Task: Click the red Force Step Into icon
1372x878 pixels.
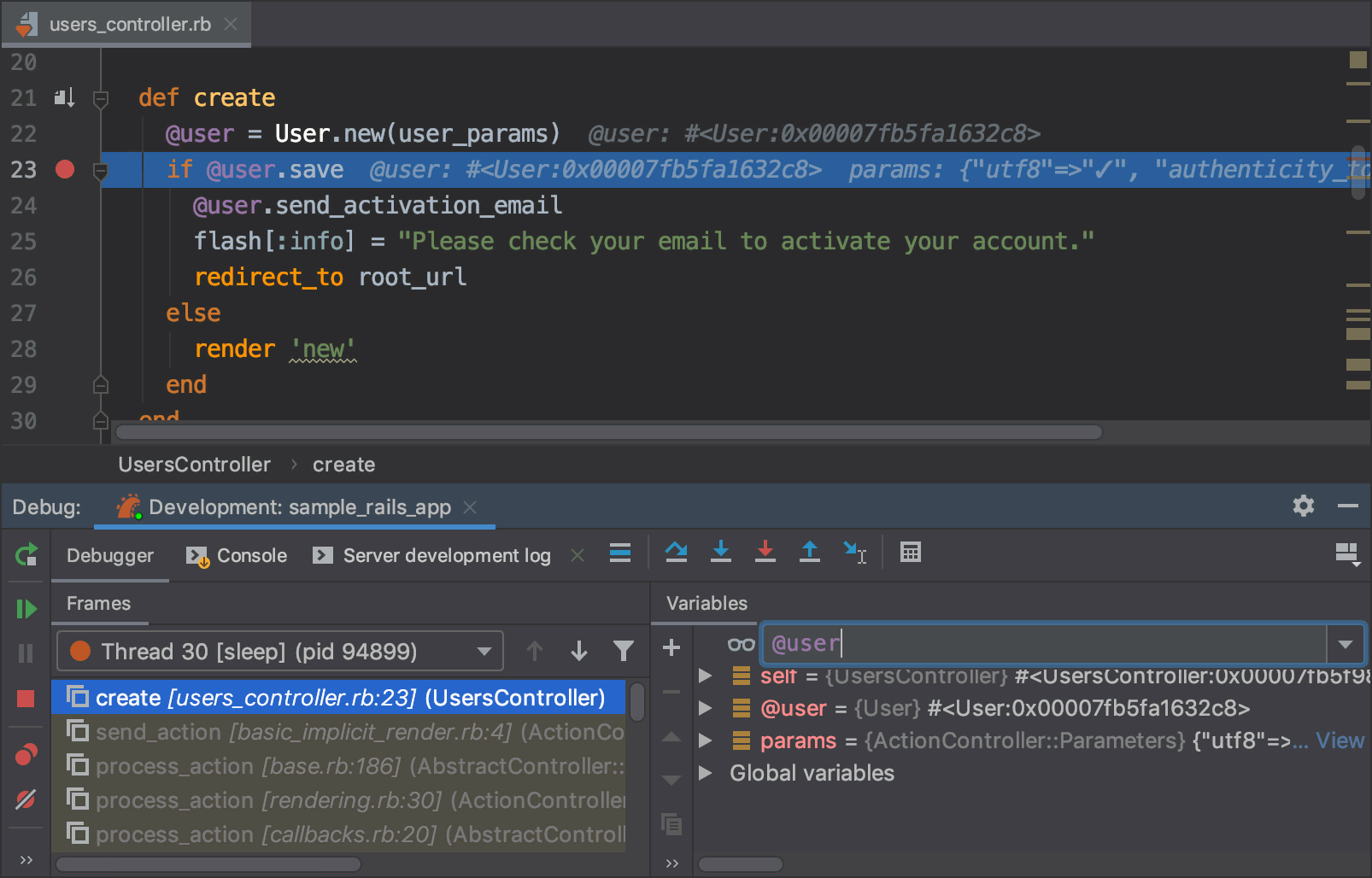Action: click(x=765, y=553)
